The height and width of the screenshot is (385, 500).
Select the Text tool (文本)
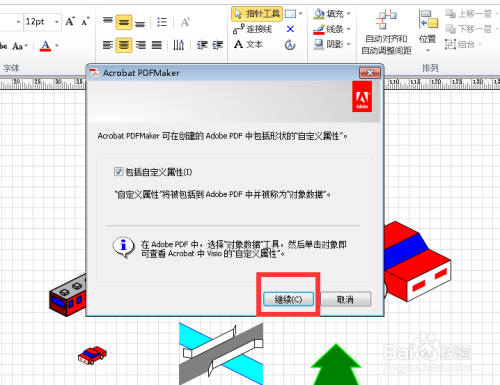click(x=248, y=44)
